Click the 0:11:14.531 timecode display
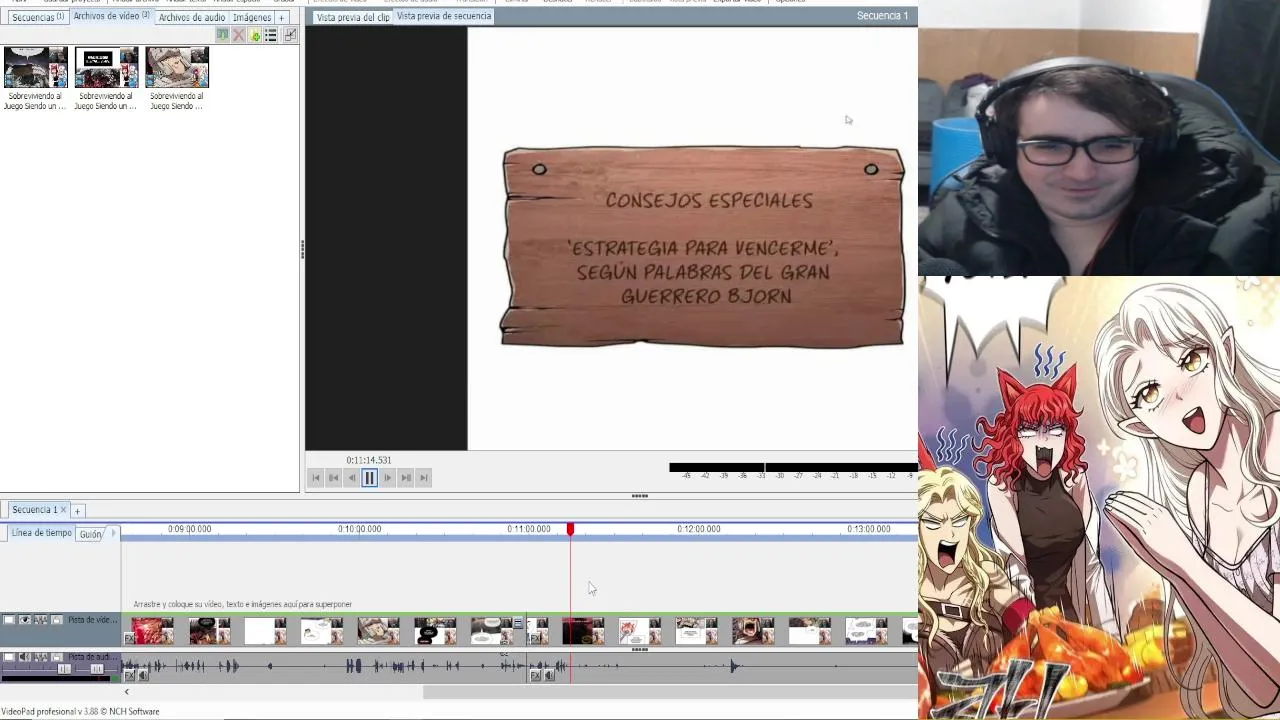1280x720 pixels. point(369,460)
